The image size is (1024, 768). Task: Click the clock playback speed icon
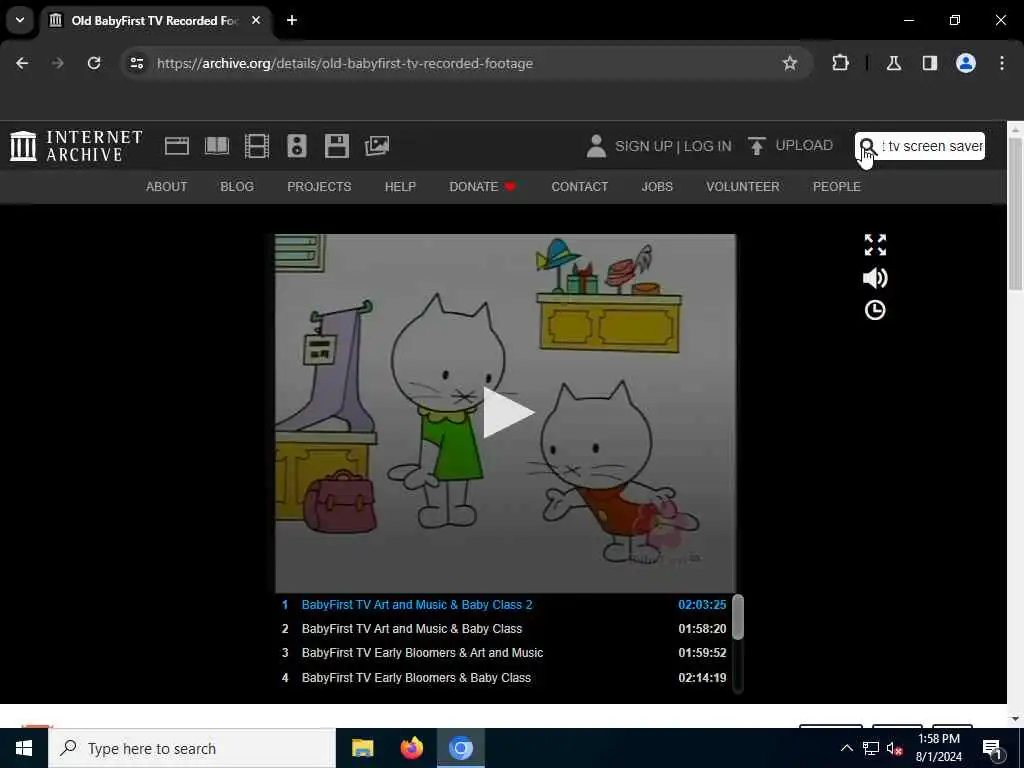875,310
